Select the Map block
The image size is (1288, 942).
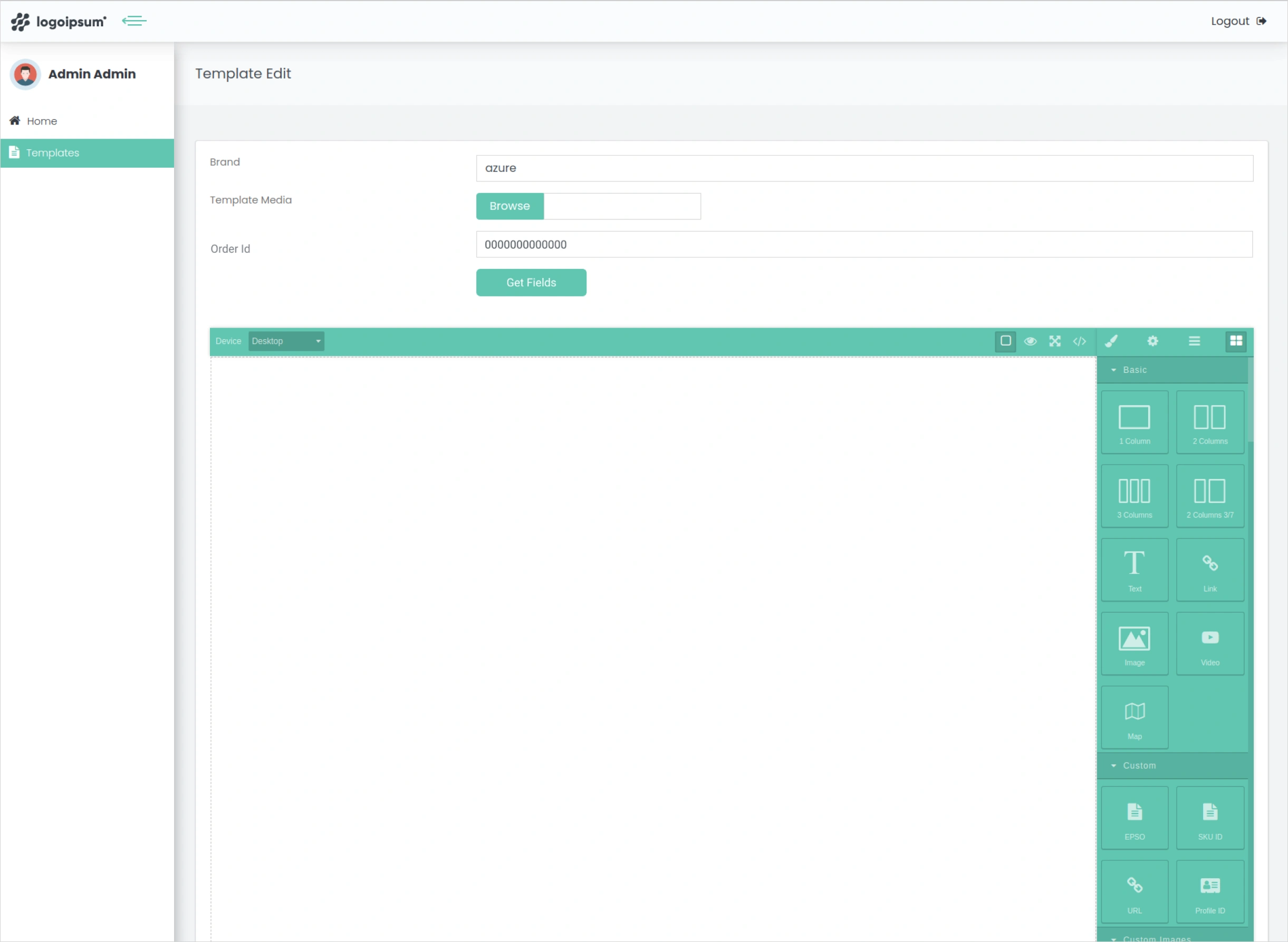coord(1134,717)
